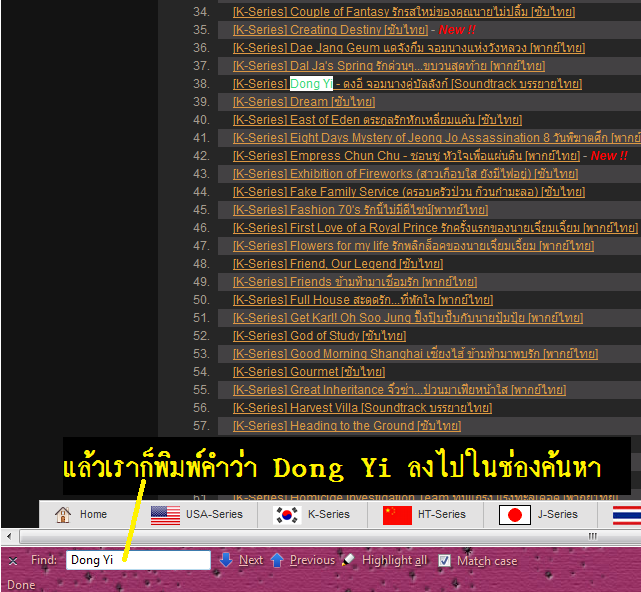Click the USA flag icon

(165, 515)
